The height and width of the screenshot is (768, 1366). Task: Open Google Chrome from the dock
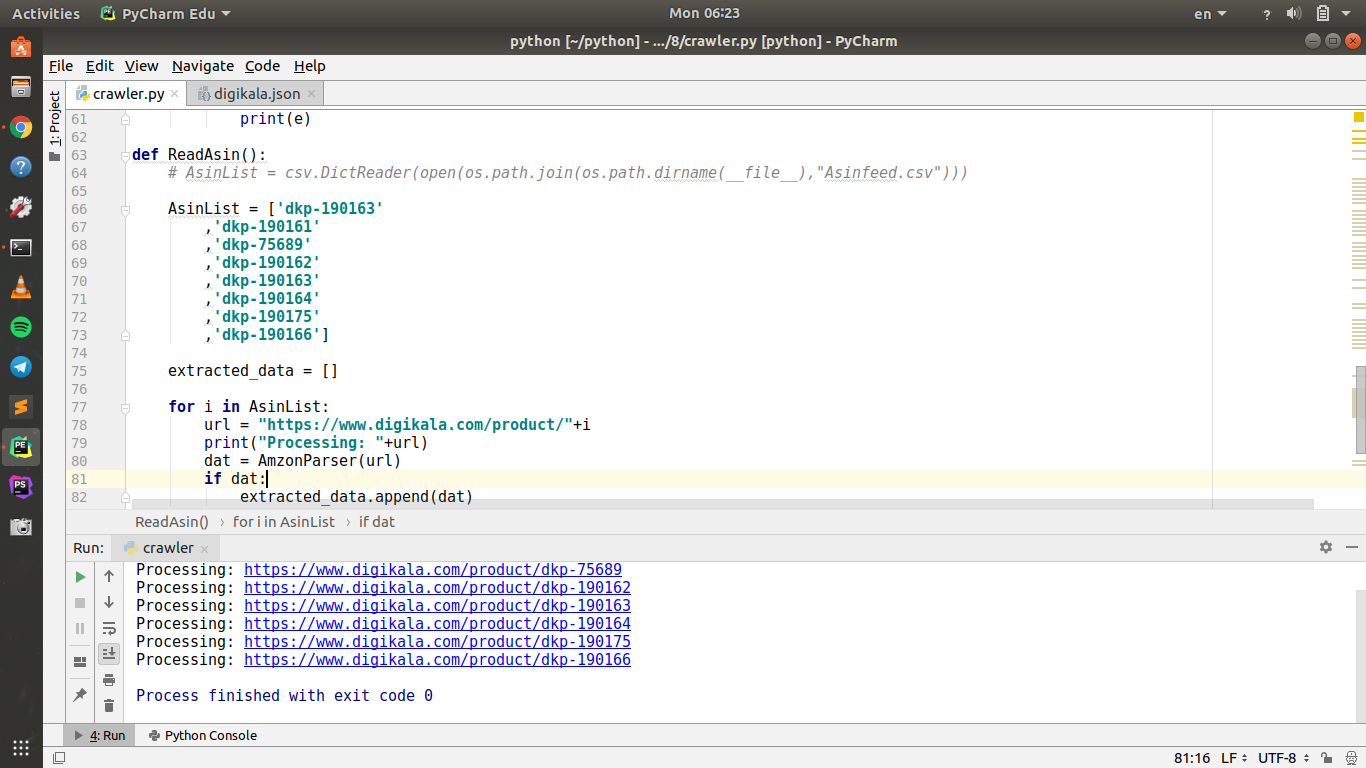pos(21,127)
